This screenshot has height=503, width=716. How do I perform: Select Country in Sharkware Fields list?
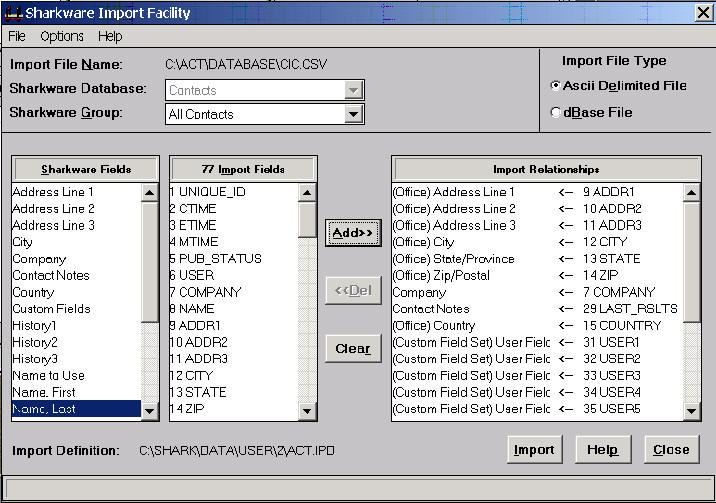[76, 292]
